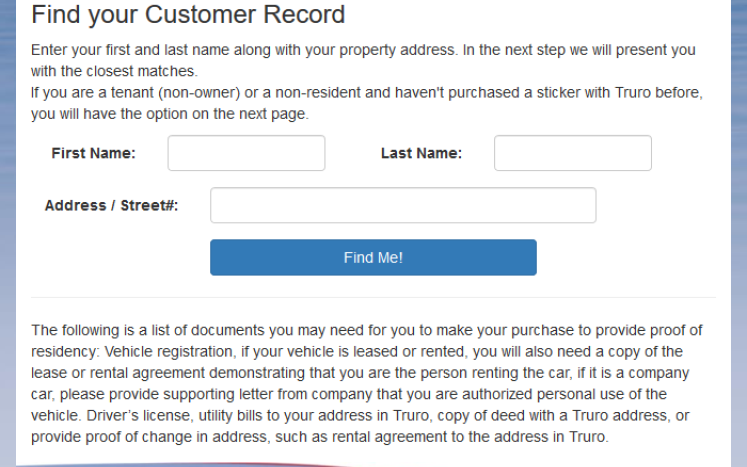Focus the Last Name text box
747x467 pixels.
pos(572,153)
